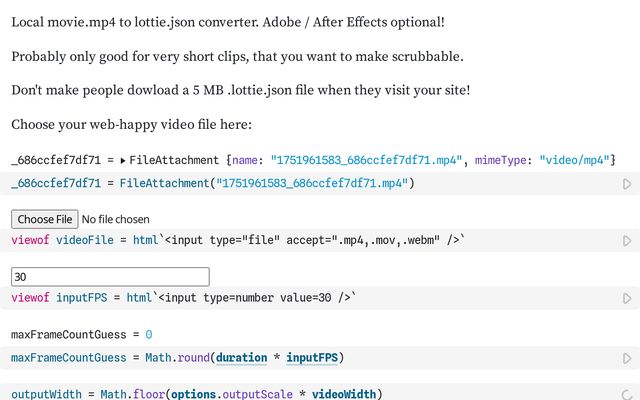Viewport: 640px width, 400px height.
Task: Run the videoFile cell play icon
Action: pos(627,241)
